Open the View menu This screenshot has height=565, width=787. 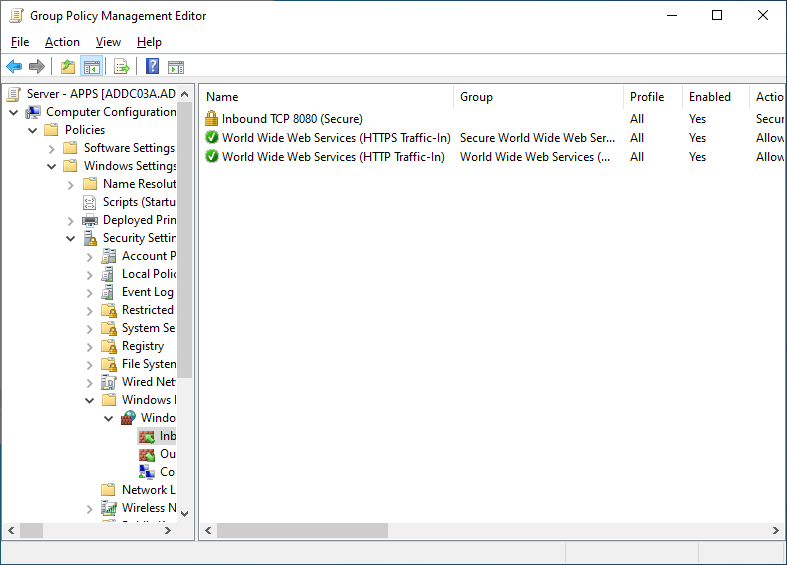pos(108,42)
